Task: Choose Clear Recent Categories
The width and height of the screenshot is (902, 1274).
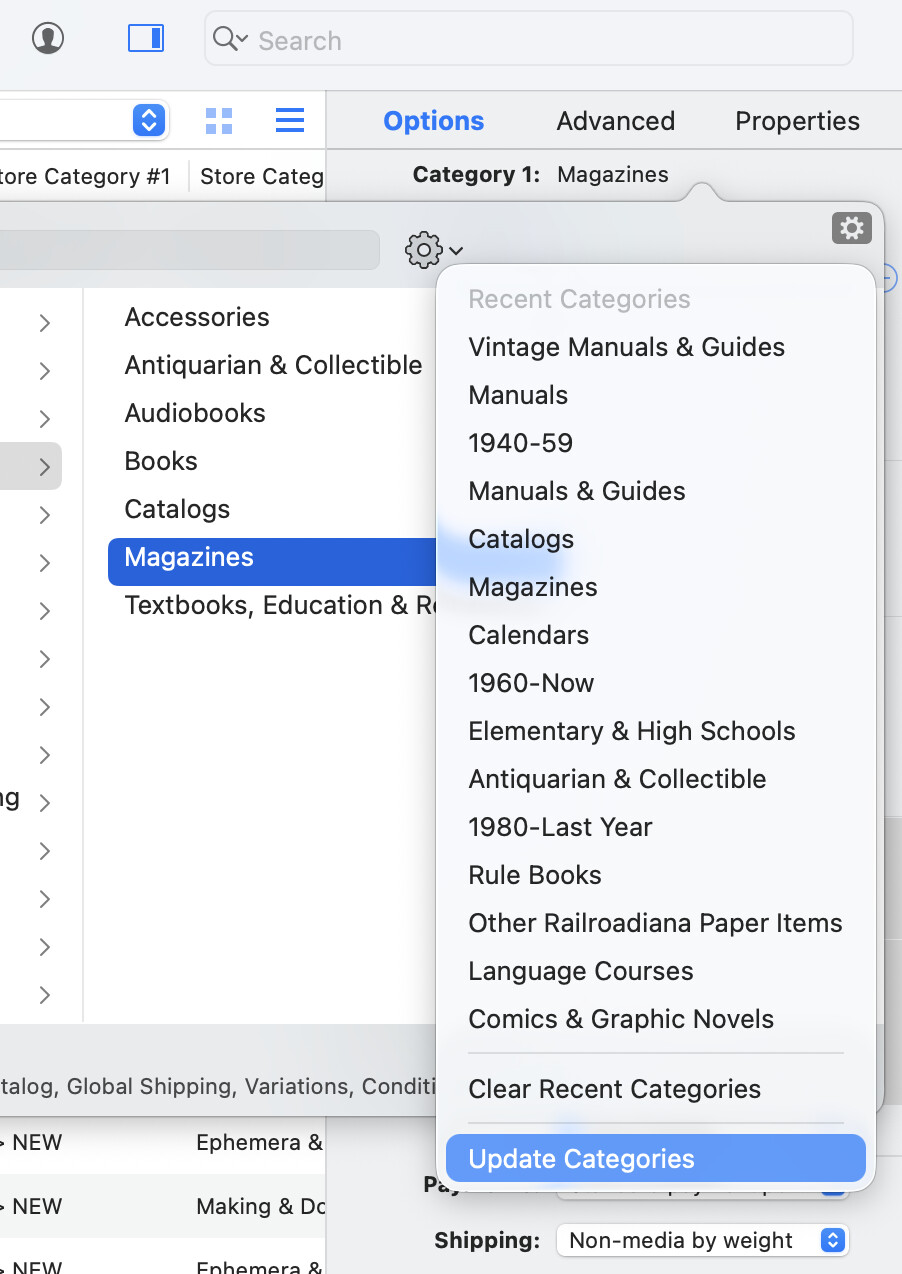Action: pyautogui.click(x=614, y=1089)
